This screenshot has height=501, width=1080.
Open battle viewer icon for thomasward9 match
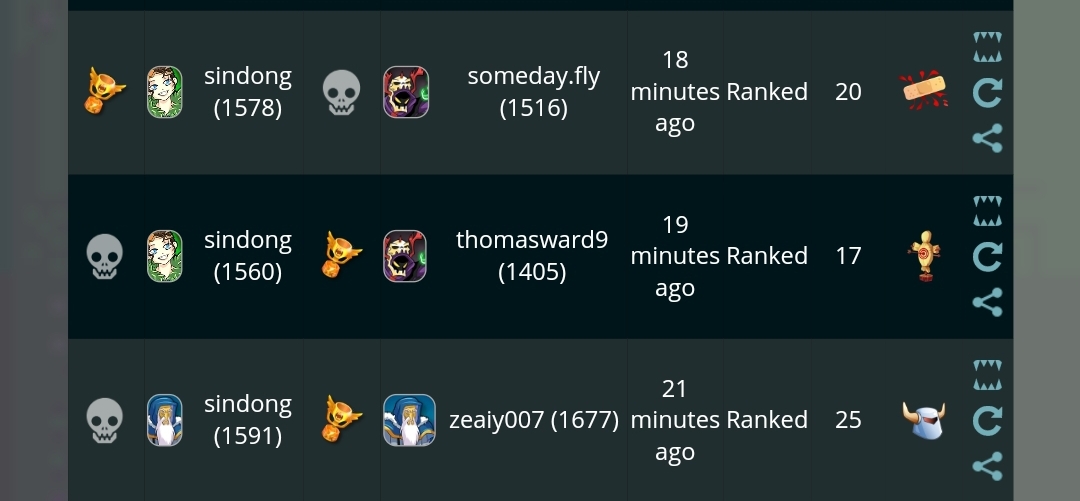coord(987,211)
